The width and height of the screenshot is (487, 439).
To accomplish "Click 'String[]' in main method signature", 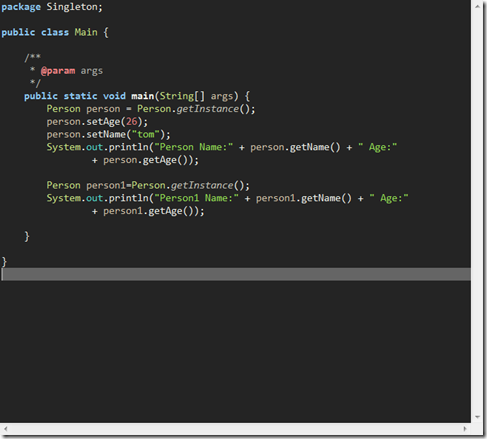I will [182, 96].
